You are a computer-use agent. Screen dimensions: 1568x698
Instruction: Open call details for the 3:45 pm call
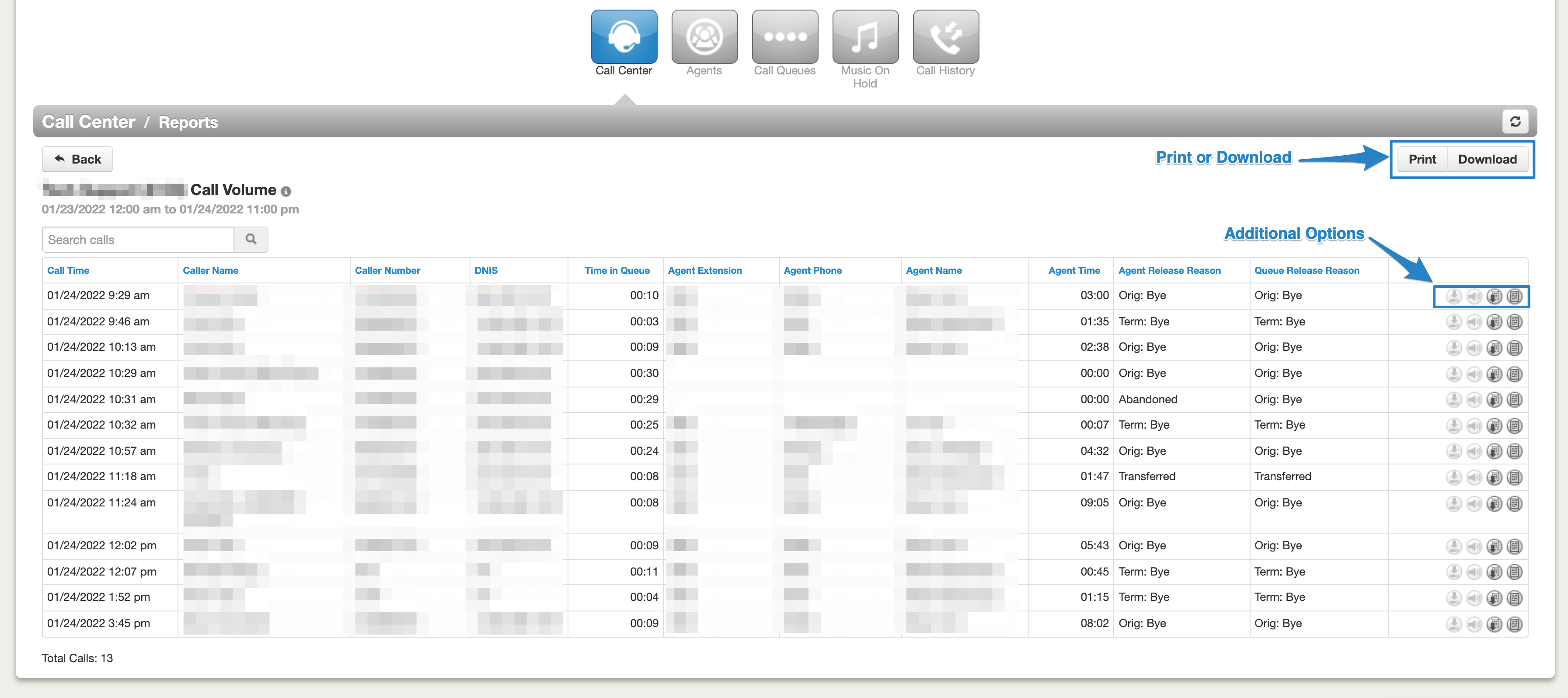1514,624
